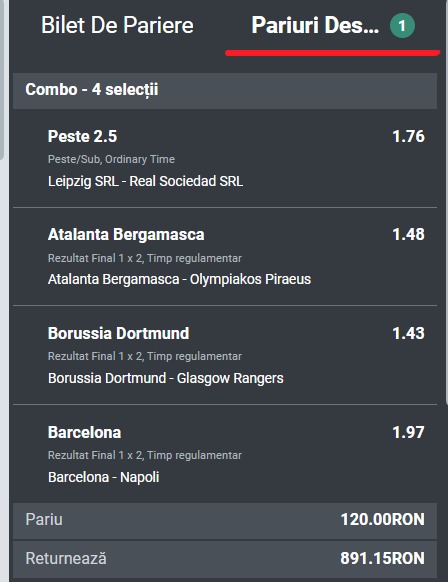The width and height of the screenshot is (448, 582).
Task: Click the Barcelona selection title
Action: pyautogui.click(x=84, y=432)
